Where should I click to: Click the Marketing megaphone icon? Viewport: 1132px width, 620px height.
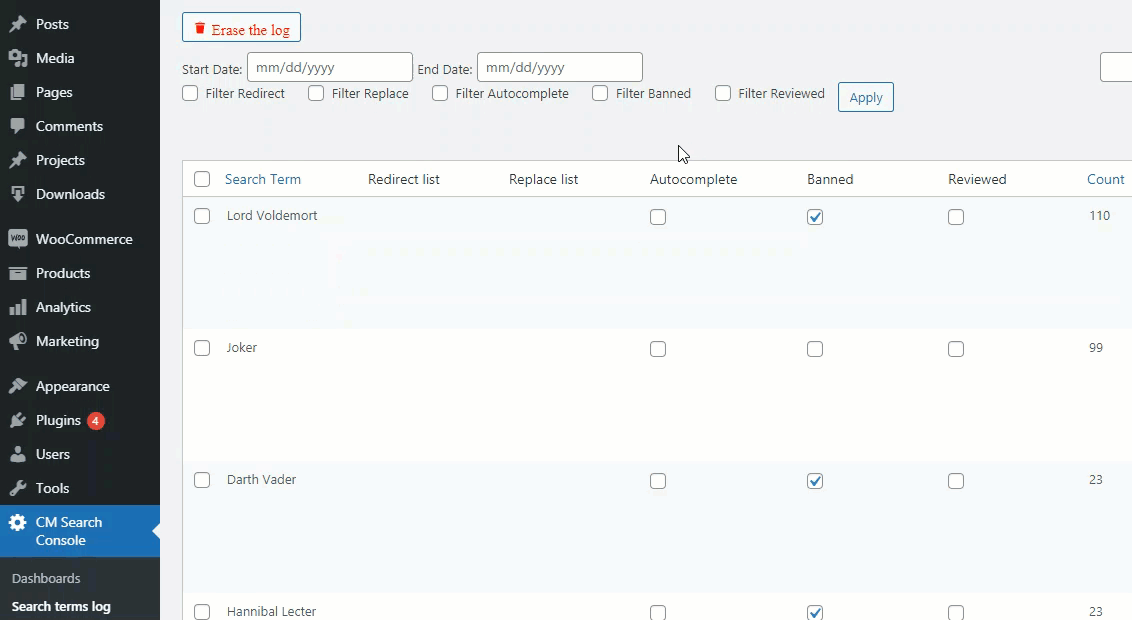(x=18, y=341)
